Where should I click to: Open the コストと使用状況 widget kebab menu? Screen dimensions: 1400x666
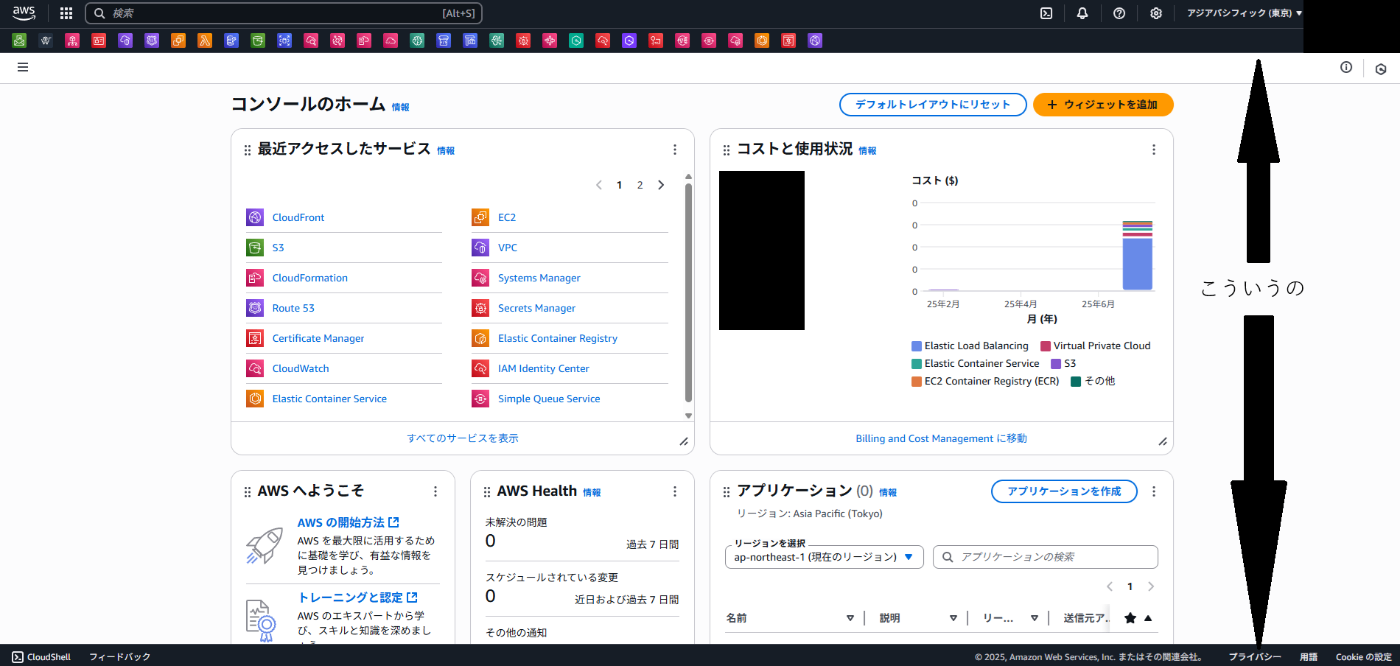(1154, 149)
